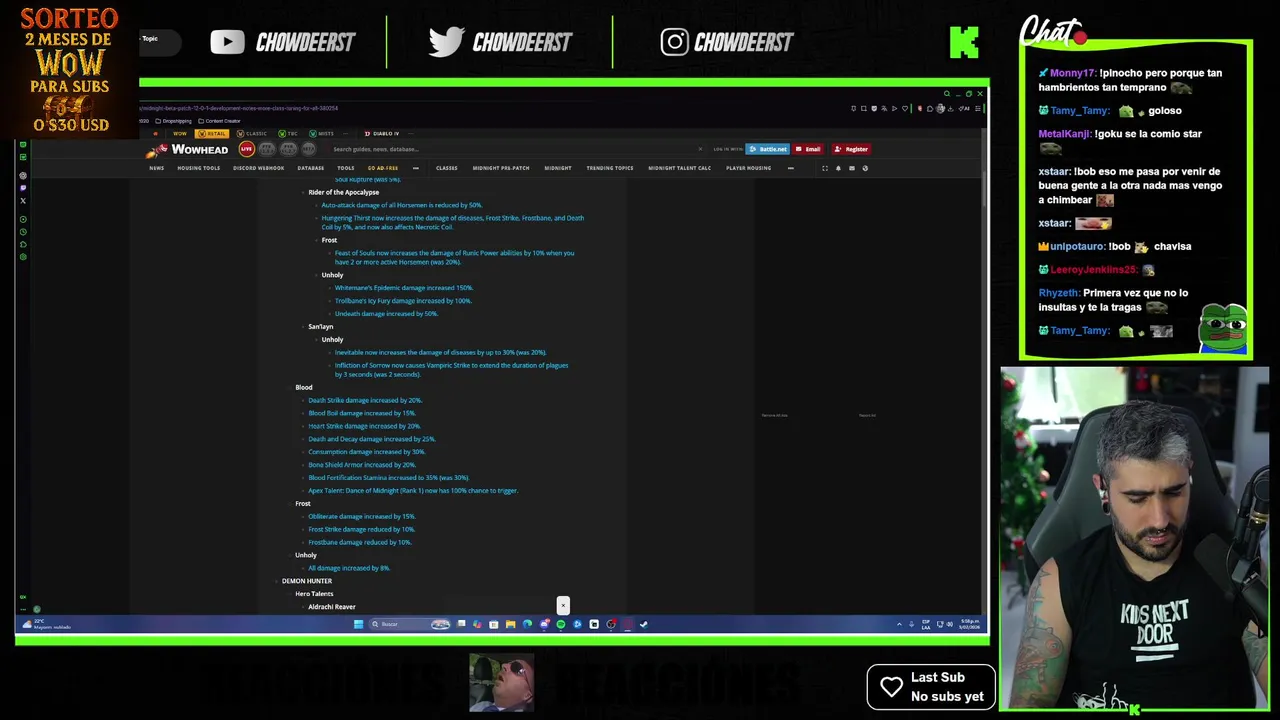This screenshot has width=1280, height=720.
Task: Click the Register button
Action: (x=852, y=149)
